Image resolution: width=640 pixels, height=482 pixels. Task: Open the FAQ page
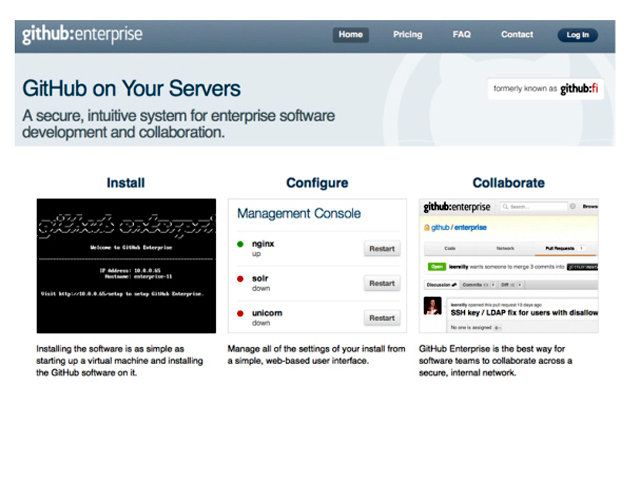[462, 35]
